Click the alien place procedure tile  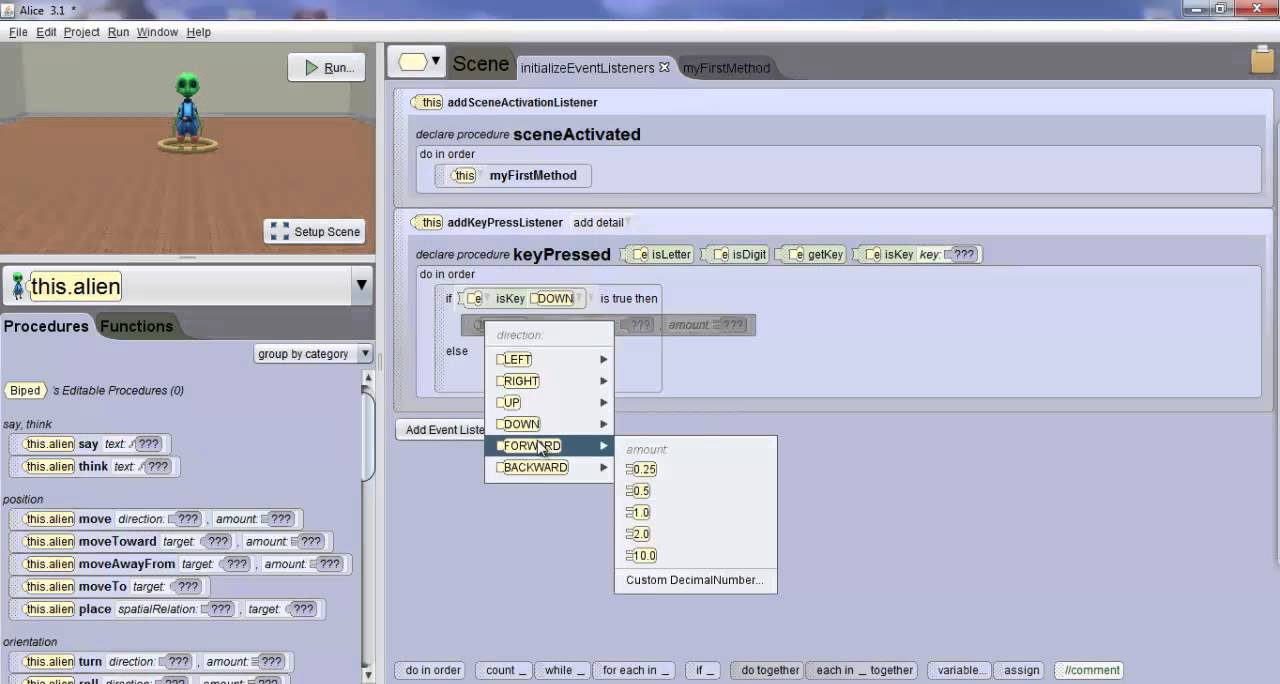click(x=167, y=609)
